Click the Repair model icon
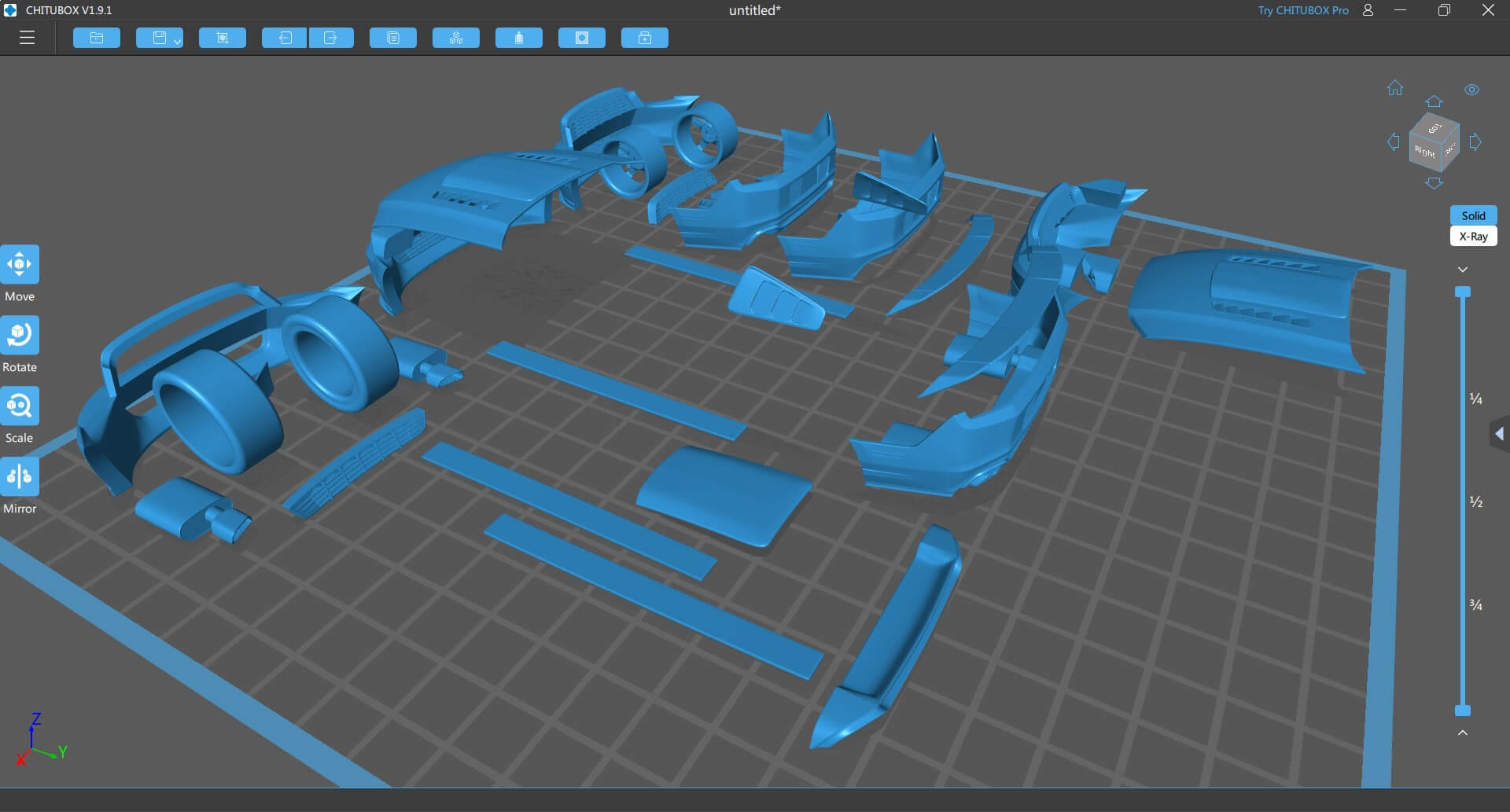This screenshot has height=812, width=1510. pyautogui.click(x=645, y=38)
